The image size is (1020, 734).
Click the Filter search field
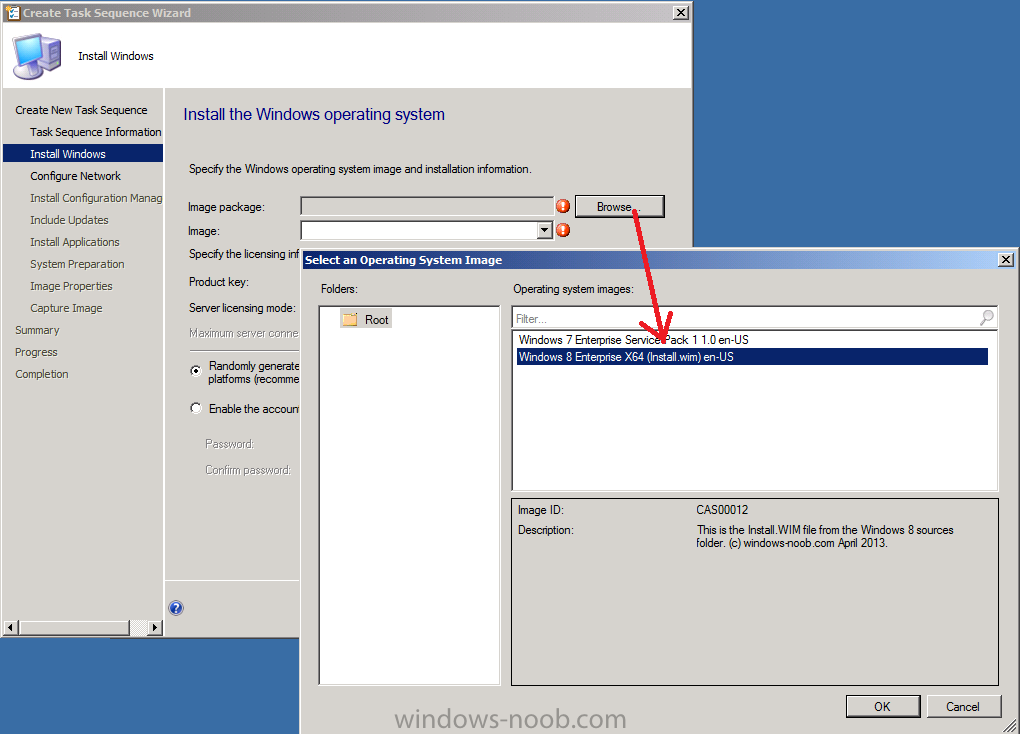[745, 318]
